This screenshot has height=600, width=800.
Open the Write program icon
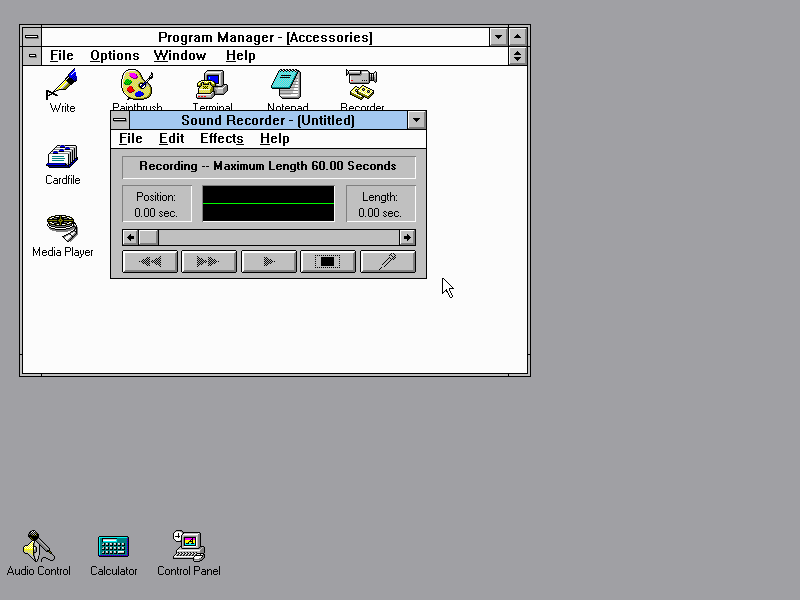(x=62, y=86)
